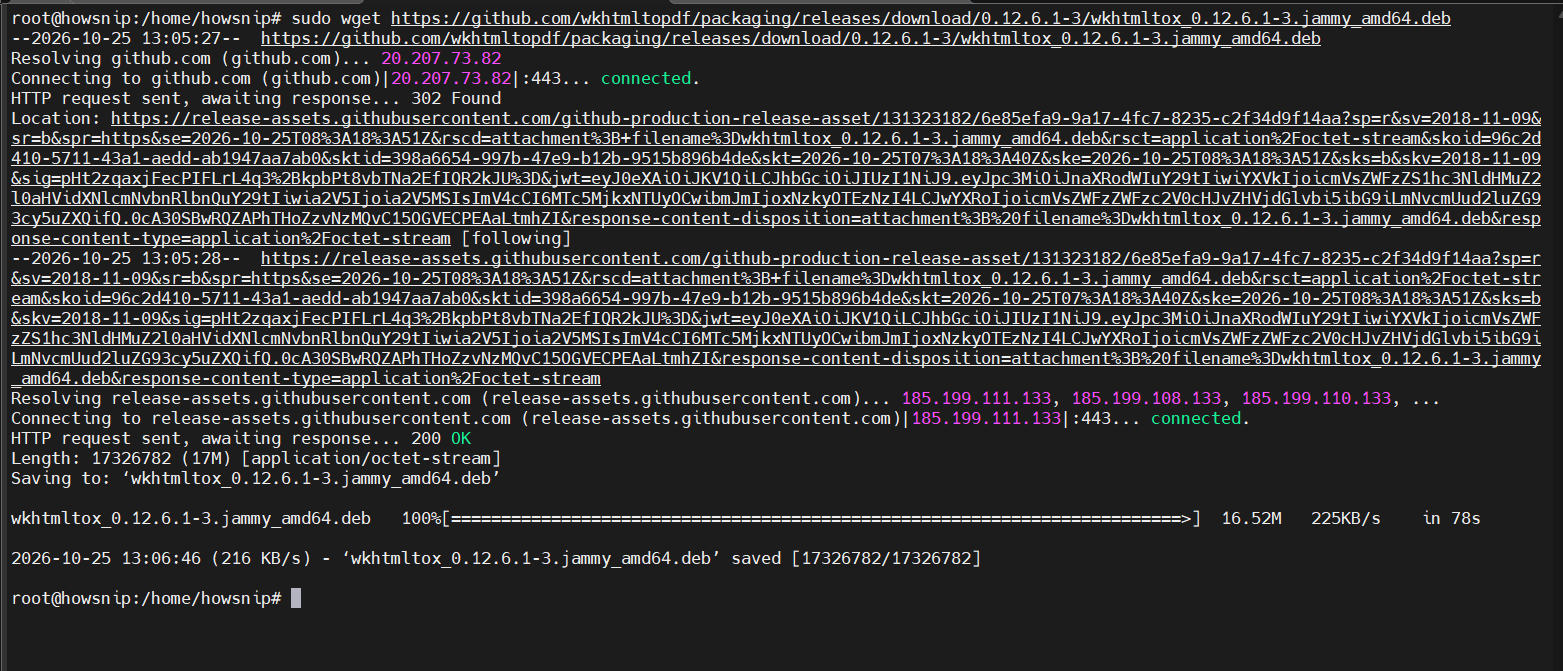
Task: Click the '225KB/s' download speed
Action: pyautogui.click(x=1346, y=518)
